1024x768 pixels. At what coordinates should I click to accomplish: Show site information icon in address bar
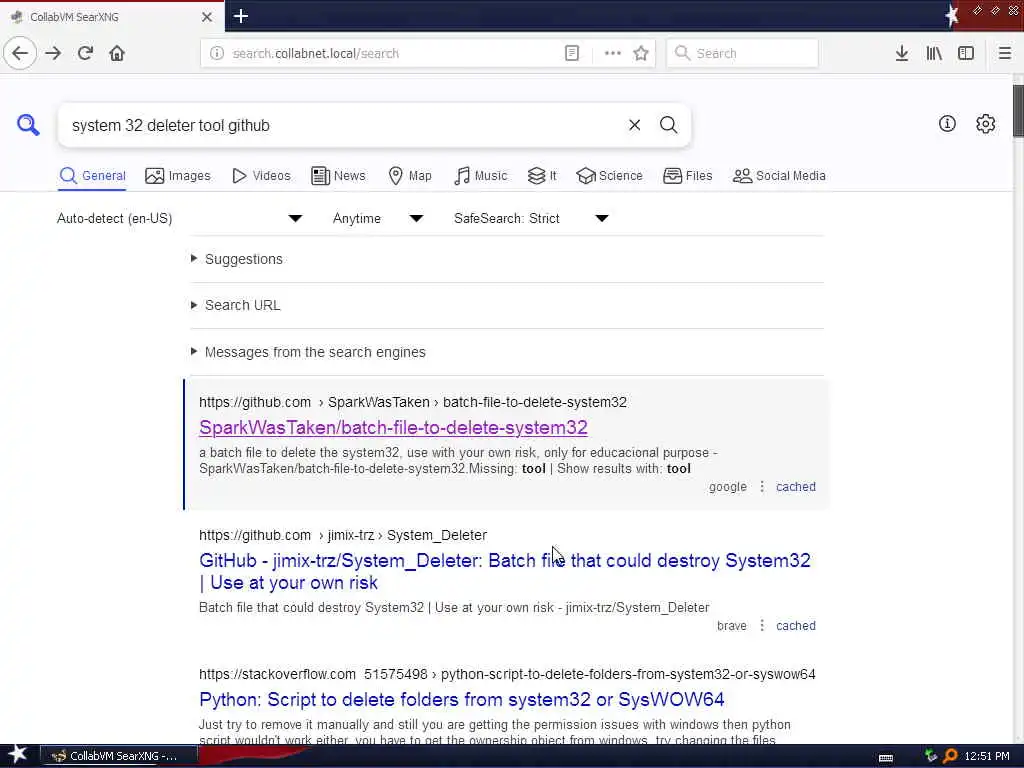[216, 53]
